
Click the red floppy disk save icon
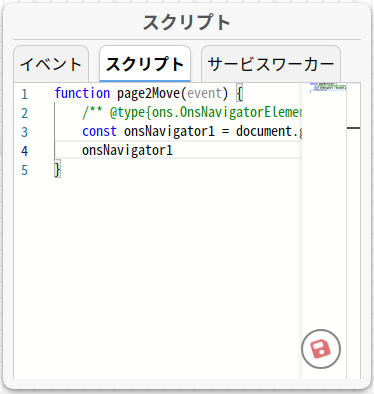[321, 349]
